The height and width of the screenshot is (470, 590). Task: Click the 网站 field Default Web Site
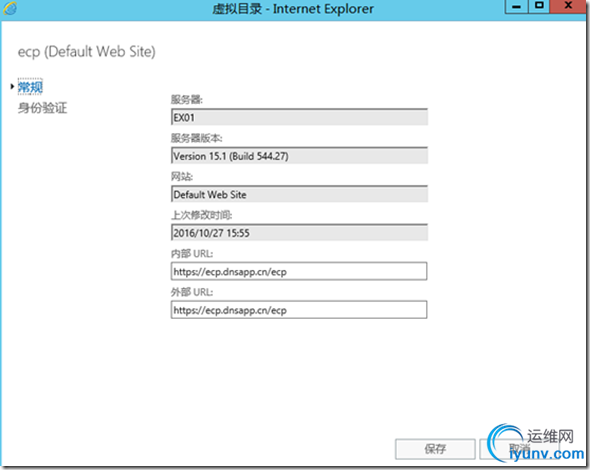click(x=299, y=194)
